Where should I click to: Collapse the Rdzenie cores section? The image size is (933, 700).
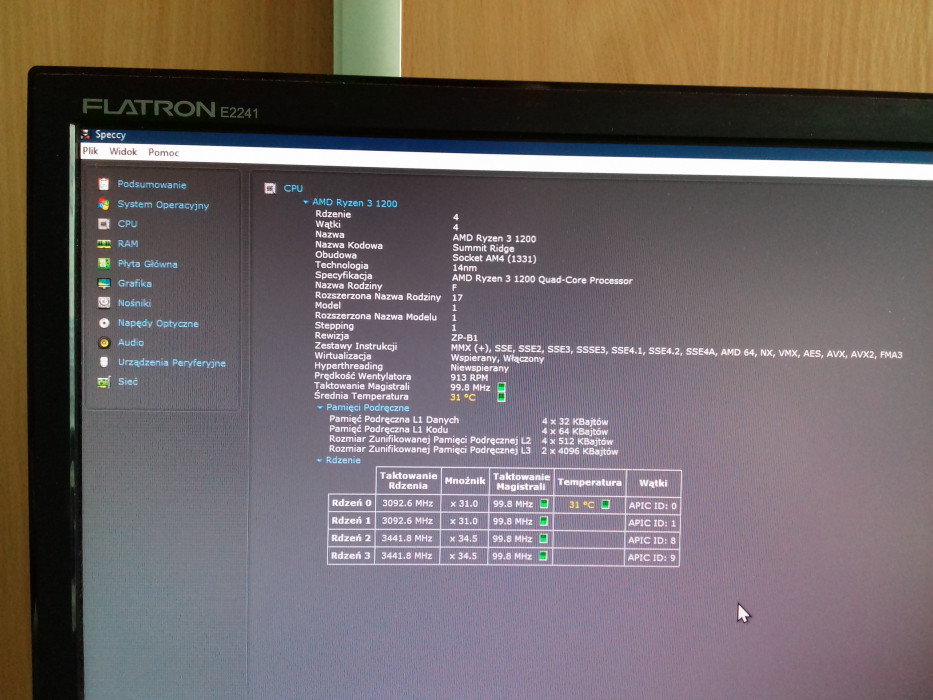tap(320, 460)
